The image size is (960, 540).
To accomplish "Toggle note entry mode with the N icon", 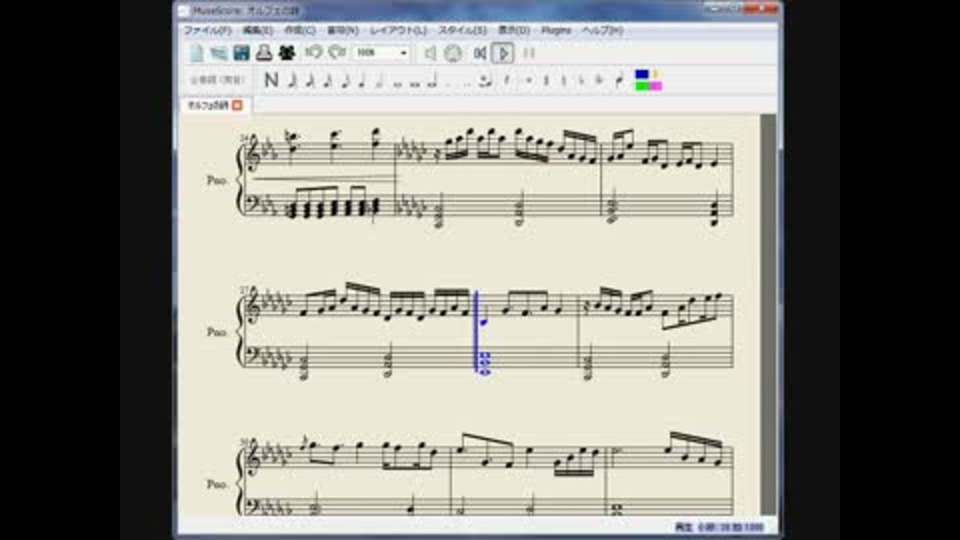I will (271, 80).
